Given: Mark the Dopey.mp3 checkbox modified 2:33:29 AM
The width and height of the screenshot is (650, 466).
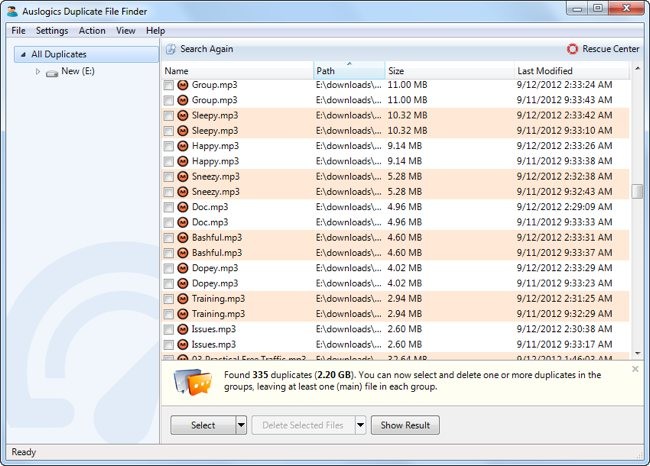Looking at the screenshot, I should coord(168,269).
